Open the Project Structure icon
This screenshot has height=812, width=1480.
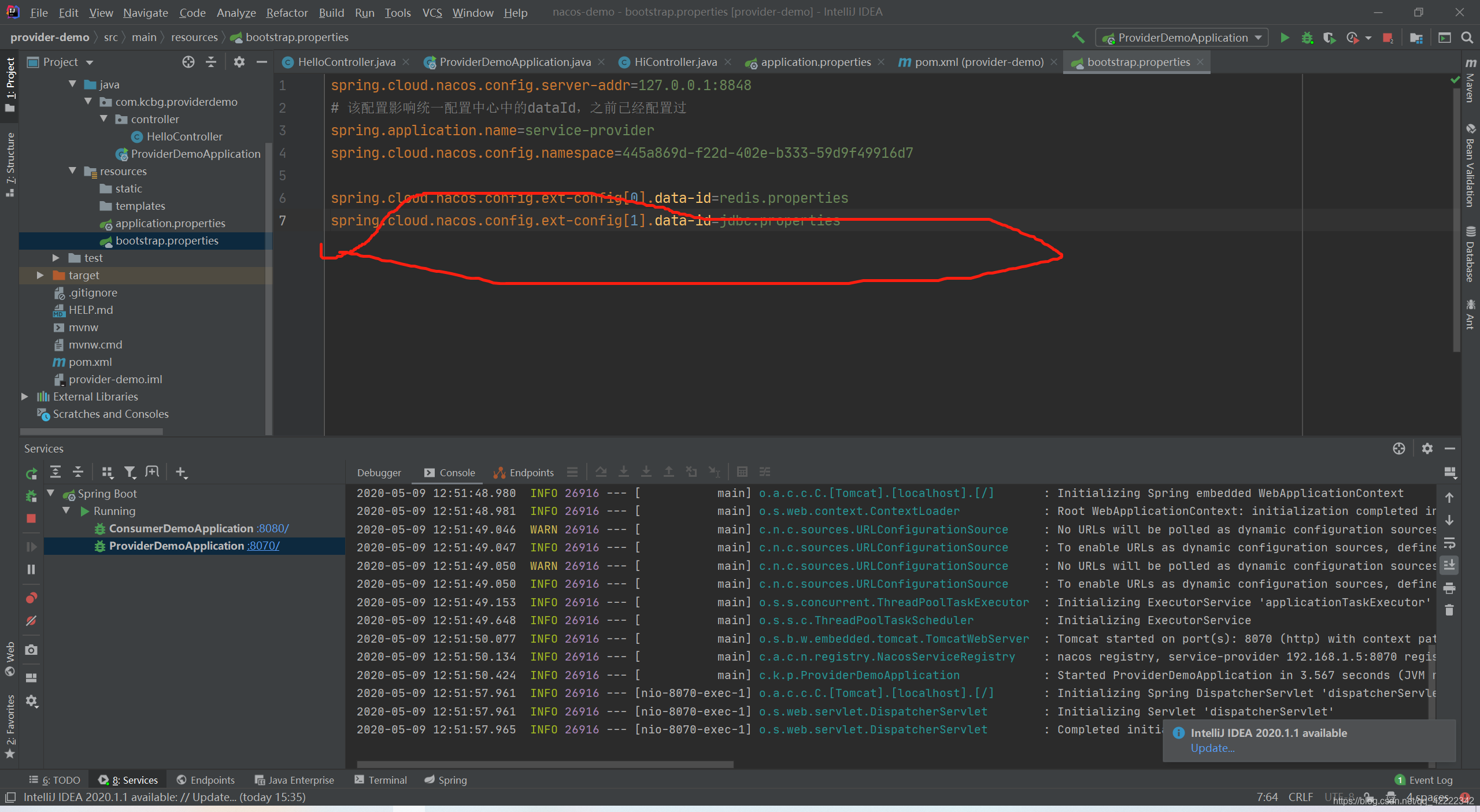click(x=1416, y=38)
